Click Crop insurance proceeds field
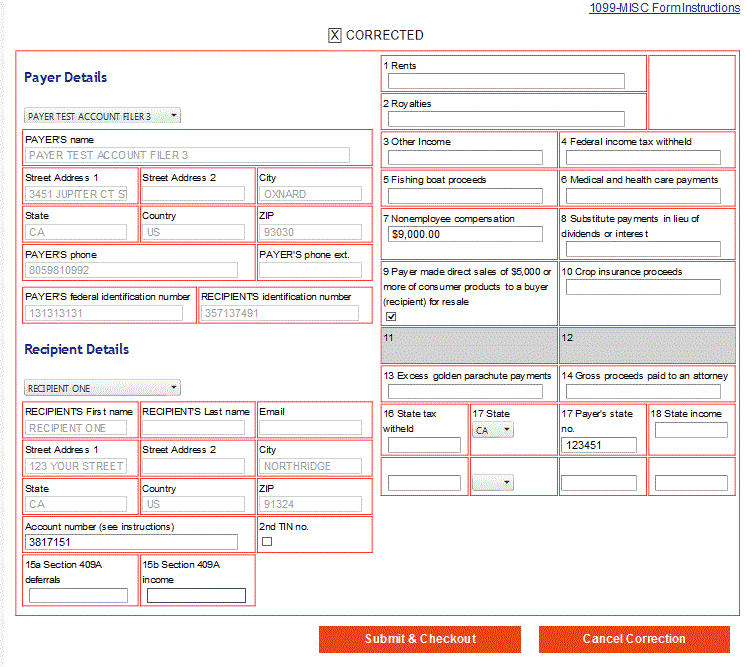Viewport: 747px width, 667px height. click(643, 287)
